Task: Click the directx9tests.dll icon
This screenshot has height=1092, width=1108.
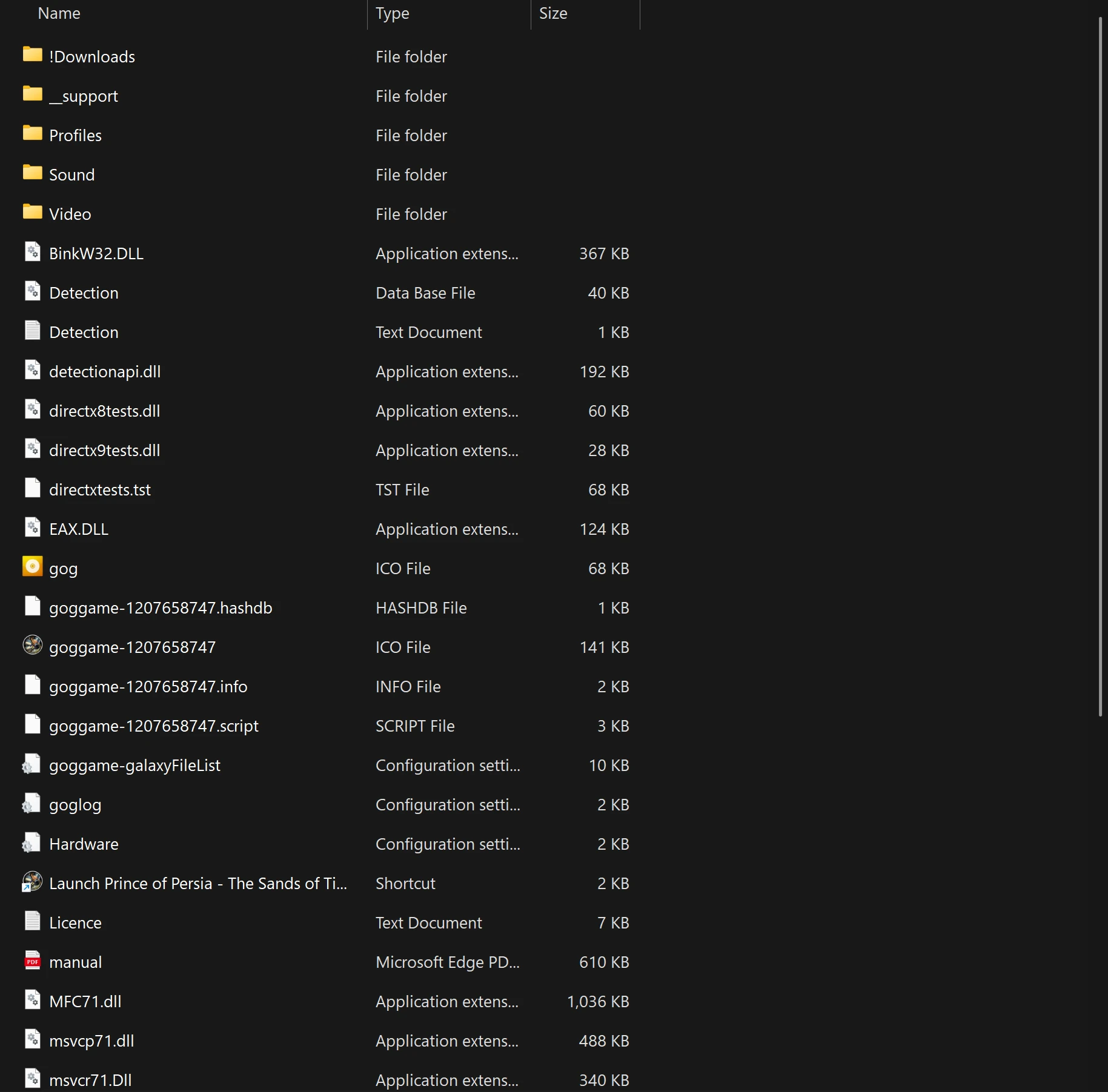Action: point(33,449)
